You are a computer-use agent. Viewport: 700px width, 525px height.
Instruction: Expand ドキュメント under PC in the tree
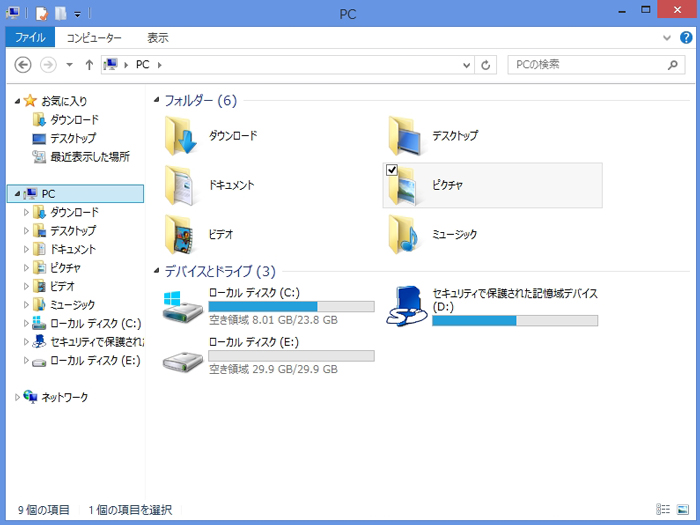click(26, 249)
